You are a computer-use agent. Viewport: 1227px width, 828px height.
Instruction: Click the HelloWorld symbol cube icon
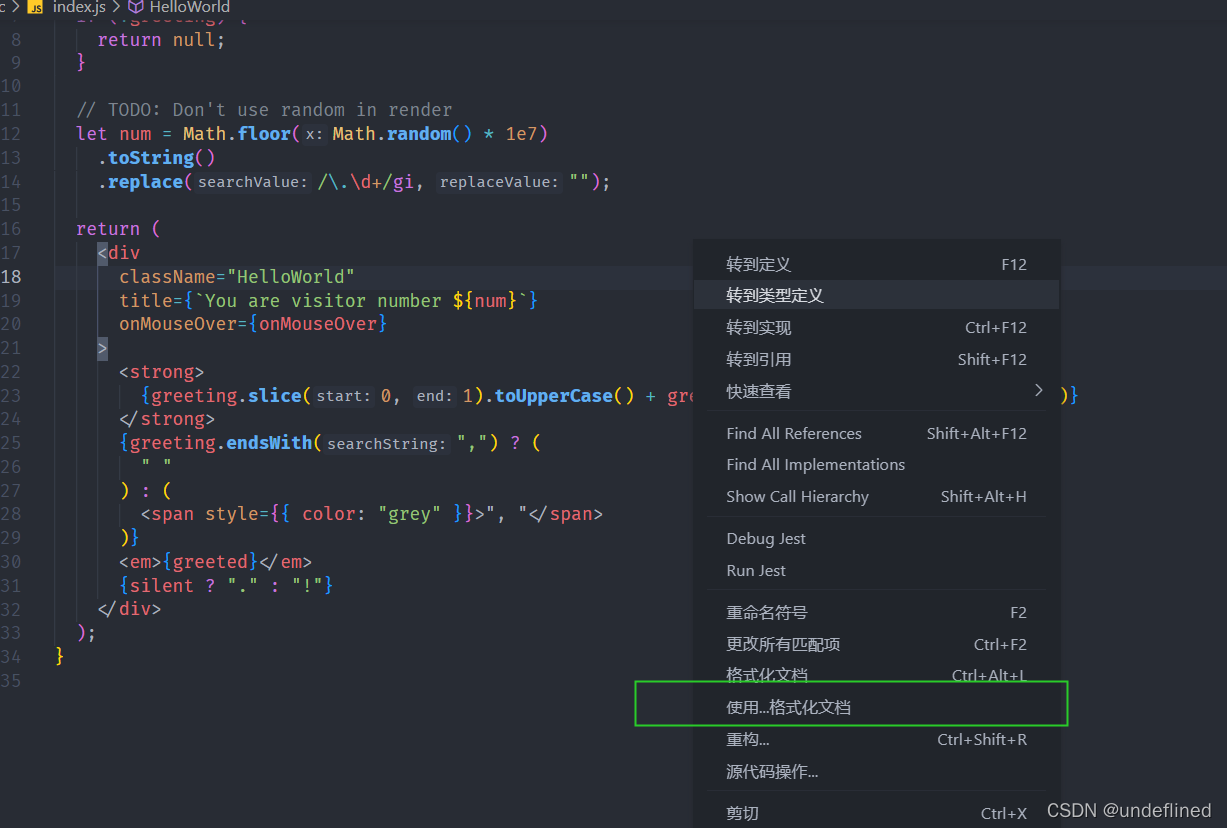coord(136,7)
